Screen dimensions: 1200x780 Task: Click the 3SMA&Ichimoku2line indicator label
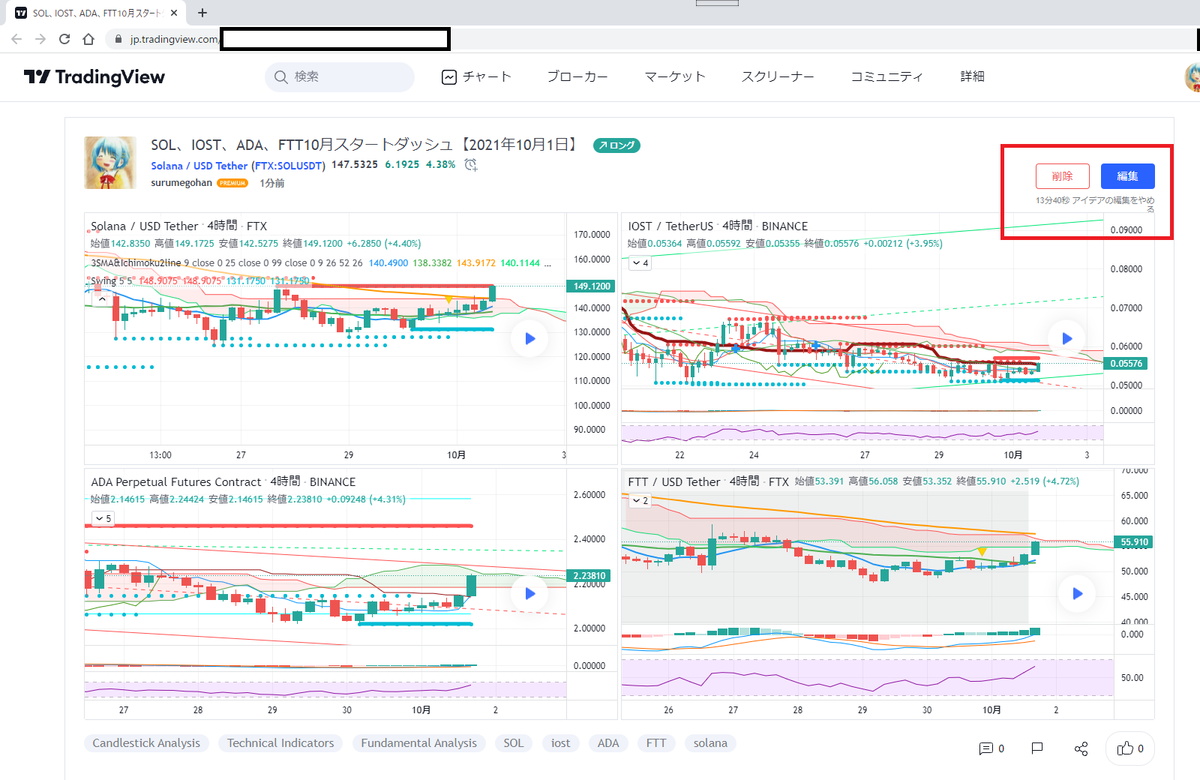[x=137, y=262]
